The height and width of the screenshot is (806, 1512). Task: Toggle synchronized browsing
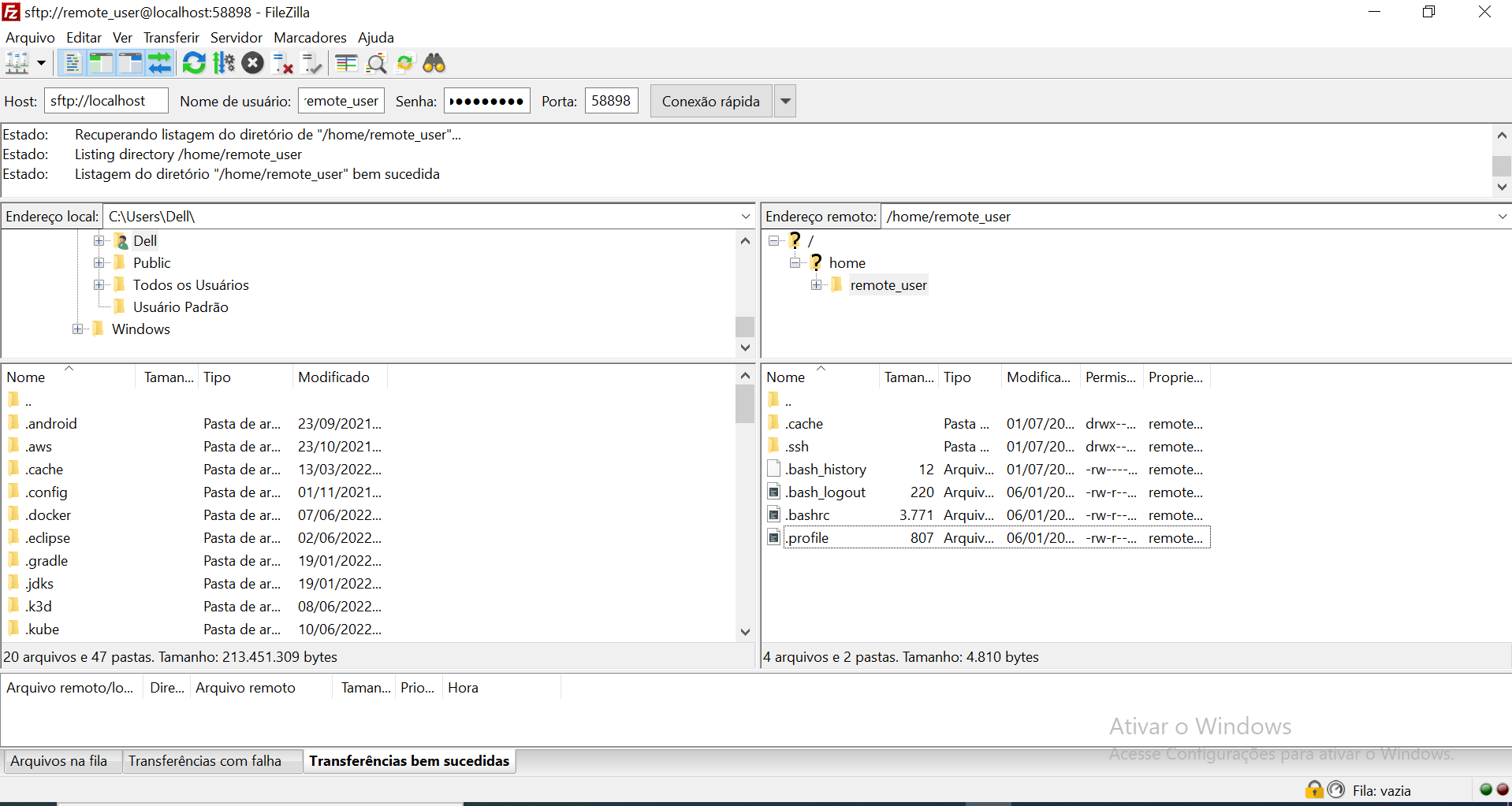pos(405,63)
